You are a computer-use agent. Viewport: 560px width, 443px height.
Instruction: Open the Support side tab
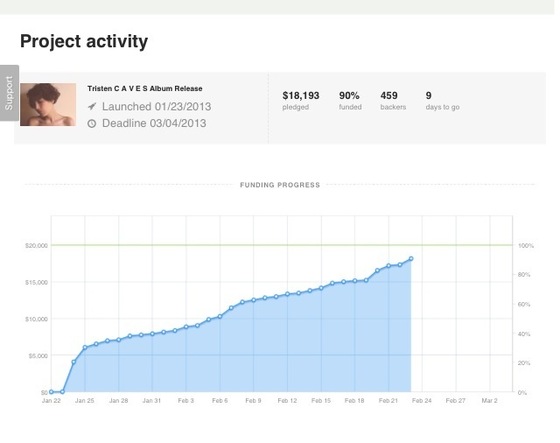pyautogui.click(x=9, y=93)
